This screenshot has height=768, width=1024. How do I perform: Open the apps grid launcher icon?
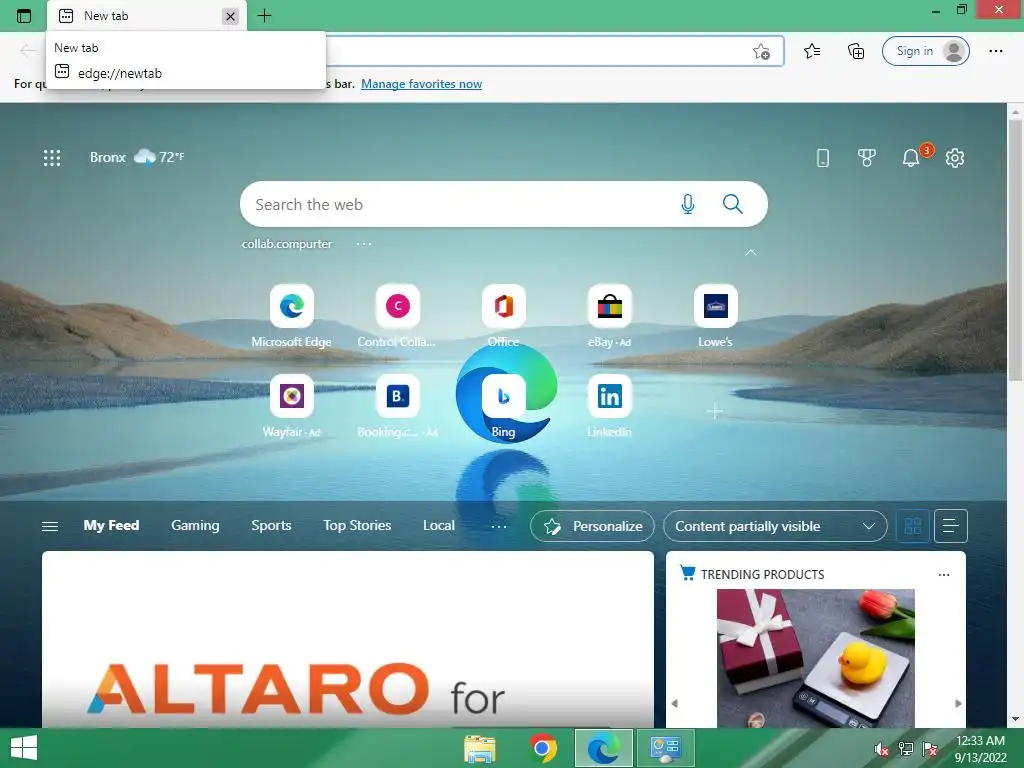[x=52, y=157]
